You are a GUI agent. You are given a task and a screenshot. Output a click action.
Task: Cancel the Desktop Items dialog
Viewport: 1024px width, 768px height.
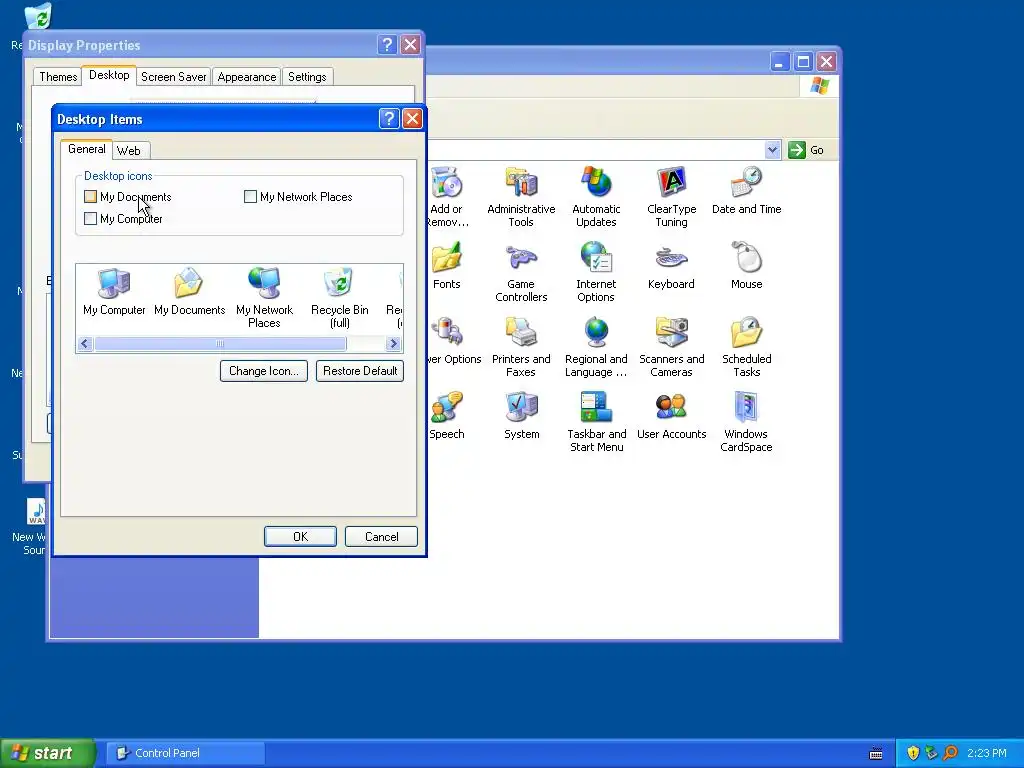381,537
